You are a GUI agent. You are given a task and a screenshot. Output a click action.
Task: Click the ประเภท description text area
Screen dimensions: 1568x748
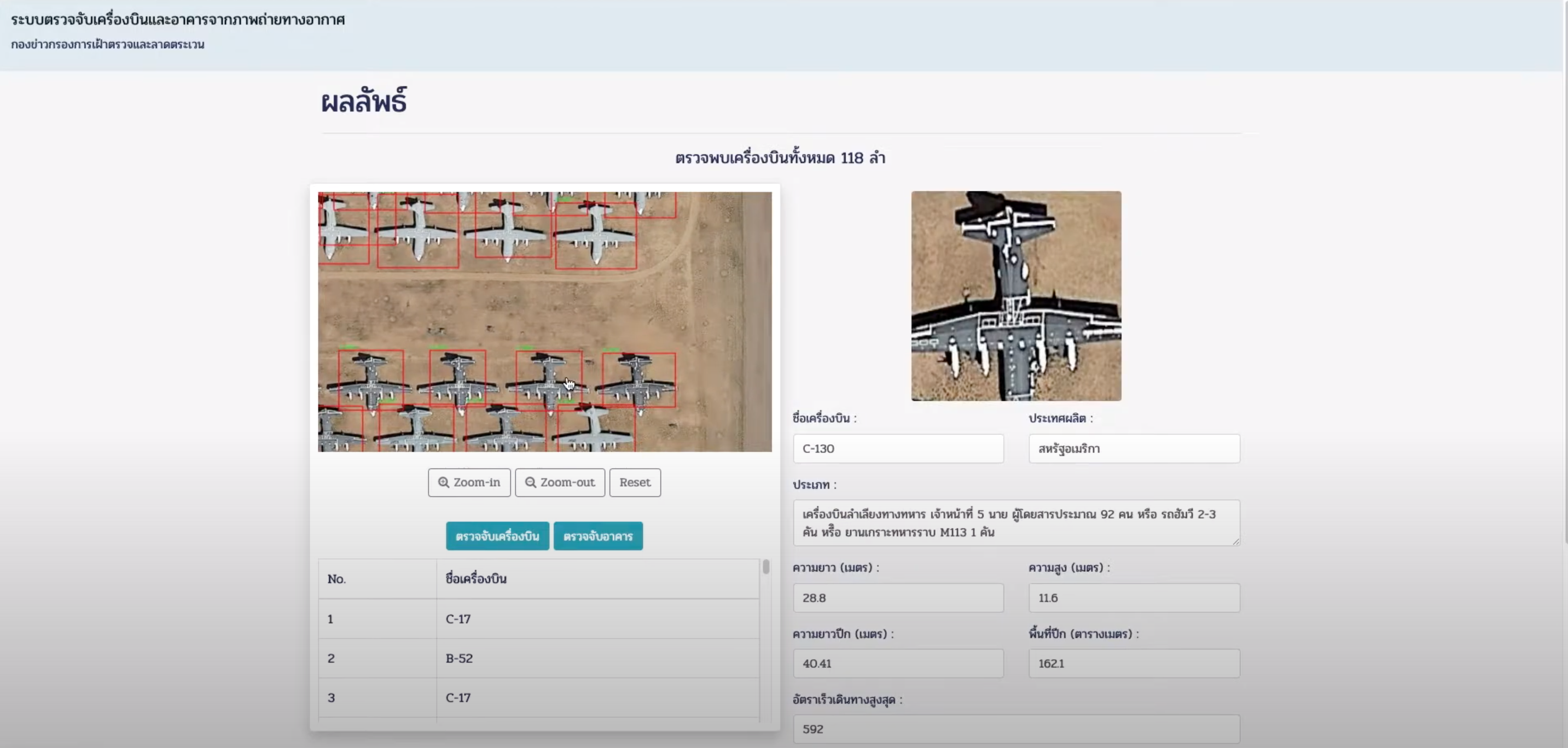tap(1016, 522)
